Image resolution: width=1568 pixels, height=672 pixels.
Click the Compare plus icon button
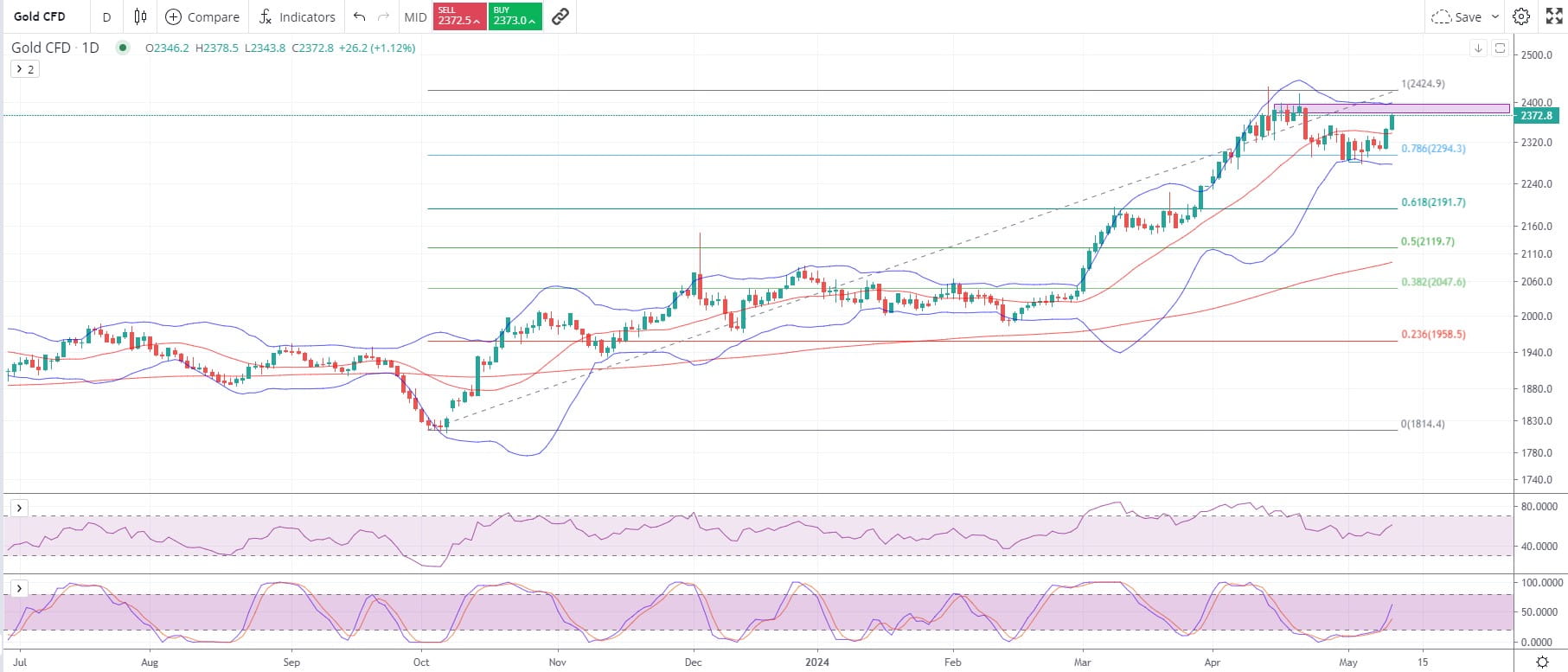coord(202,16)
